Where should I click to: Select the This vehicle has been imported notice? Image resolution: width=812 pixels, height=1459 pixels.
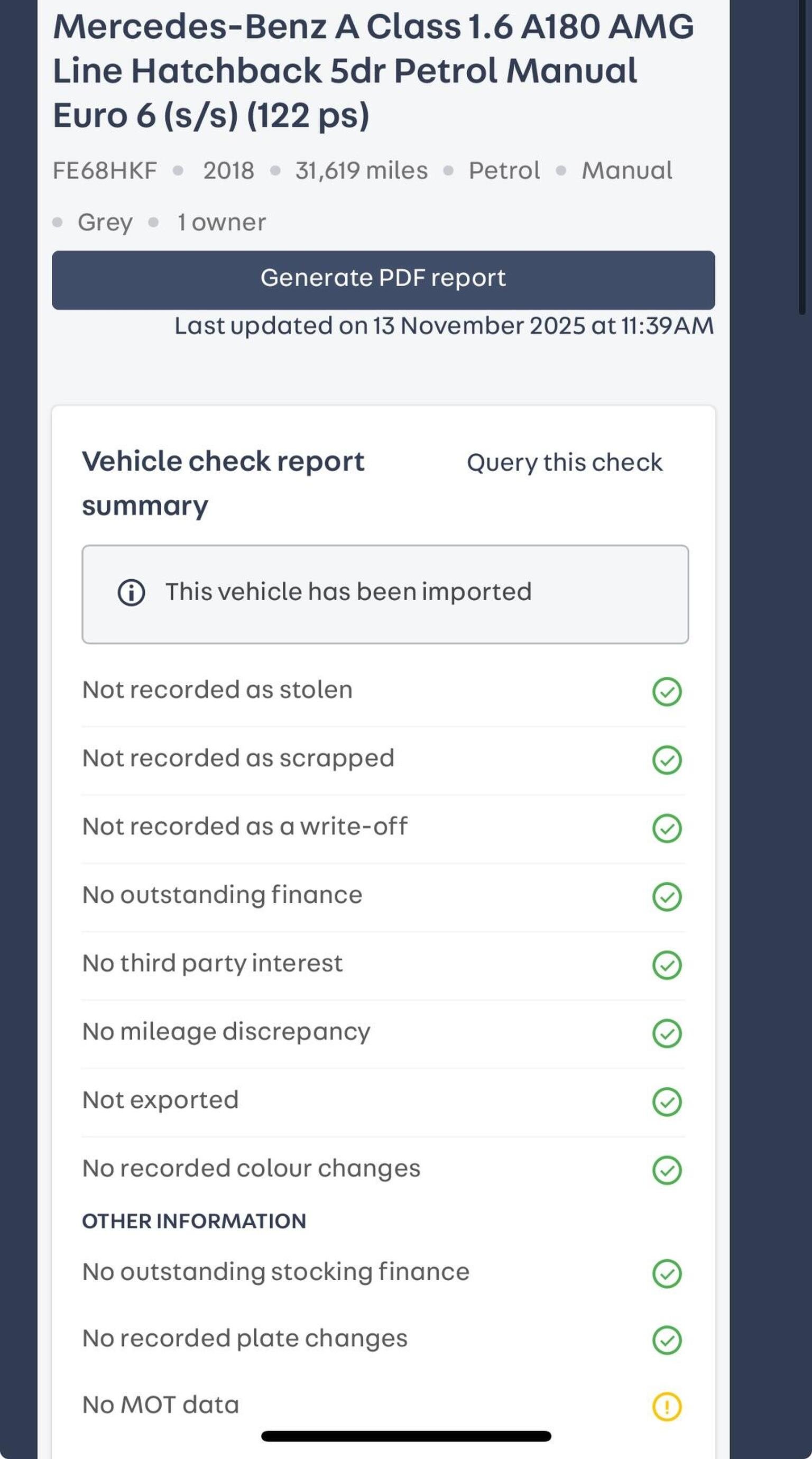pos(385,593)
